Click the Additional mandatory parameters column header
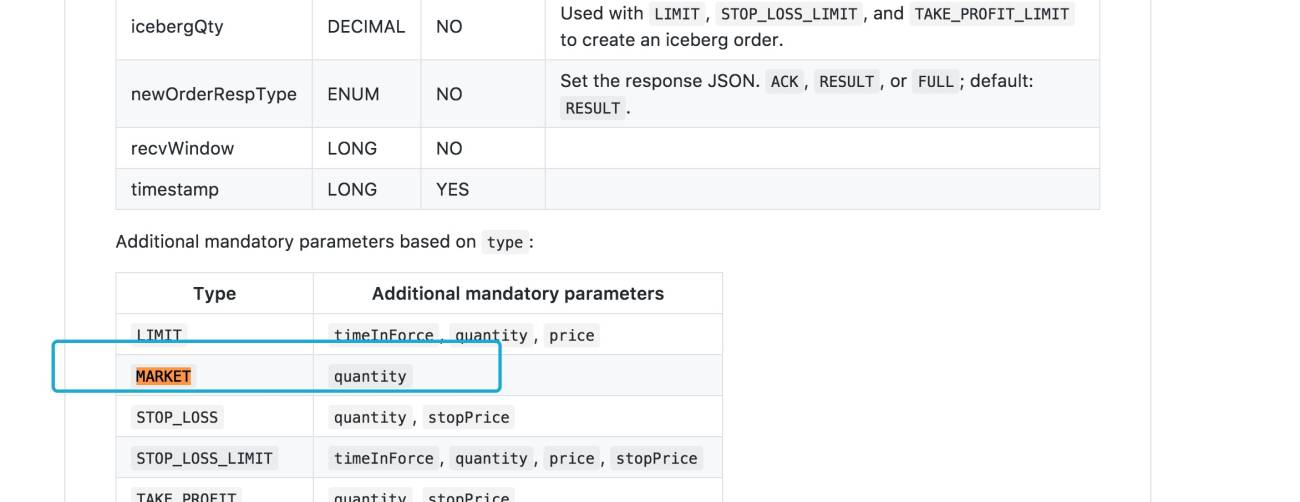 (x=518, y=293)
